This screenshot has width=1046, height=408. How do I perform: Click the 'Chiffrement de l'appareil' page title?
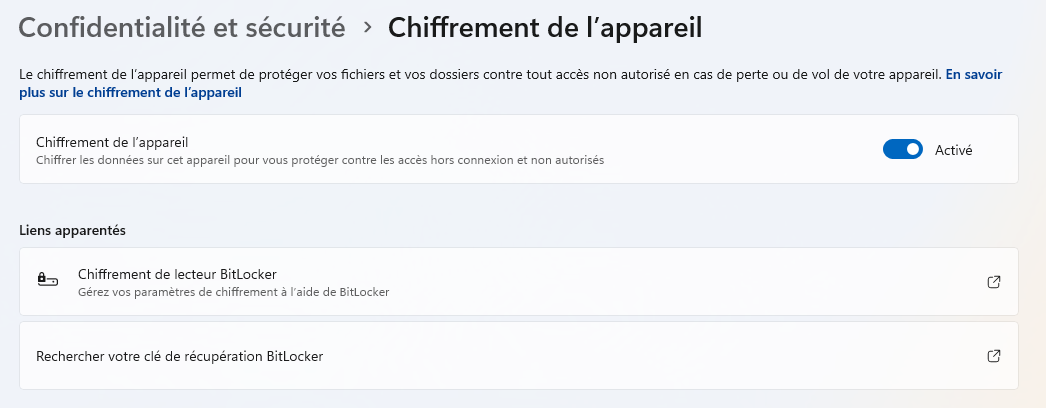[544, 28]
